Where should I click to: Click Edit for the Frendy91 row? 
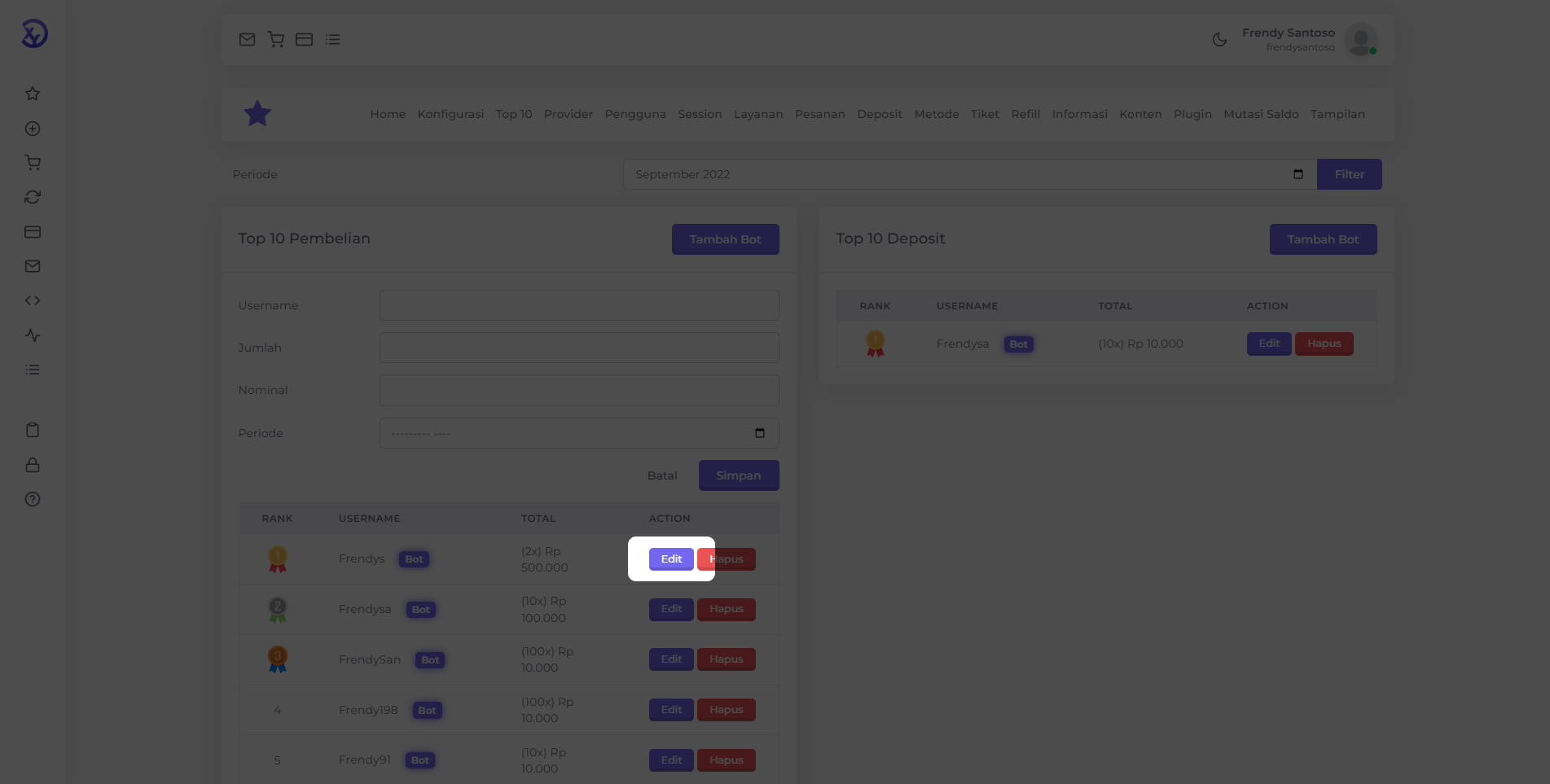671,760
